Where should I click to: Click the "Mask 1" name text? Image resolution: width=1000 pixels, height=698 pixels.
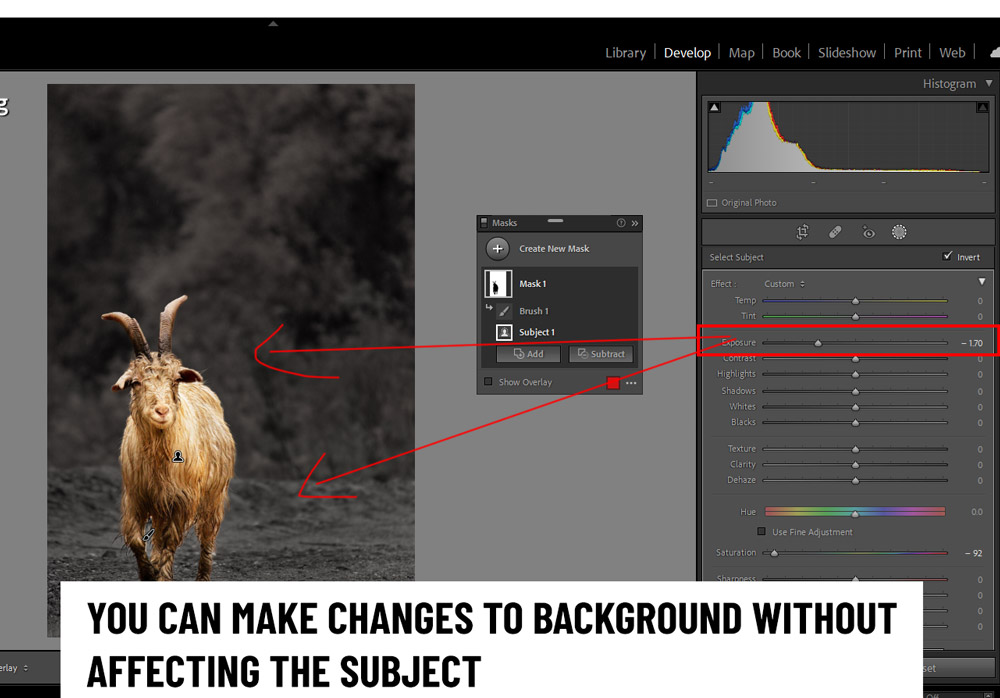533,284
